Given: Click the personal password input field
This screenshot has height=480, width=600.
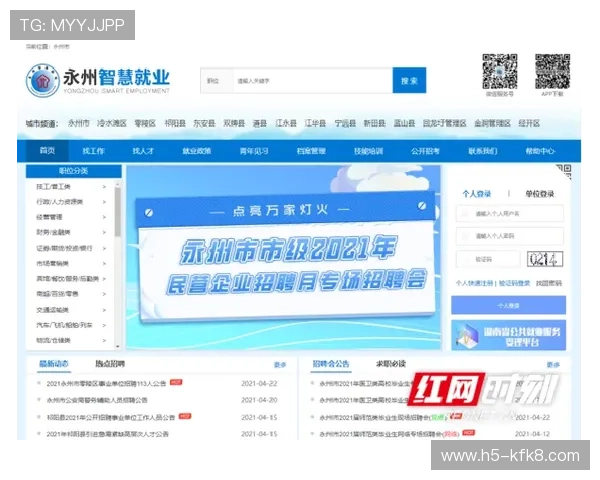Looking at the screenshot, I should (510, 236).
